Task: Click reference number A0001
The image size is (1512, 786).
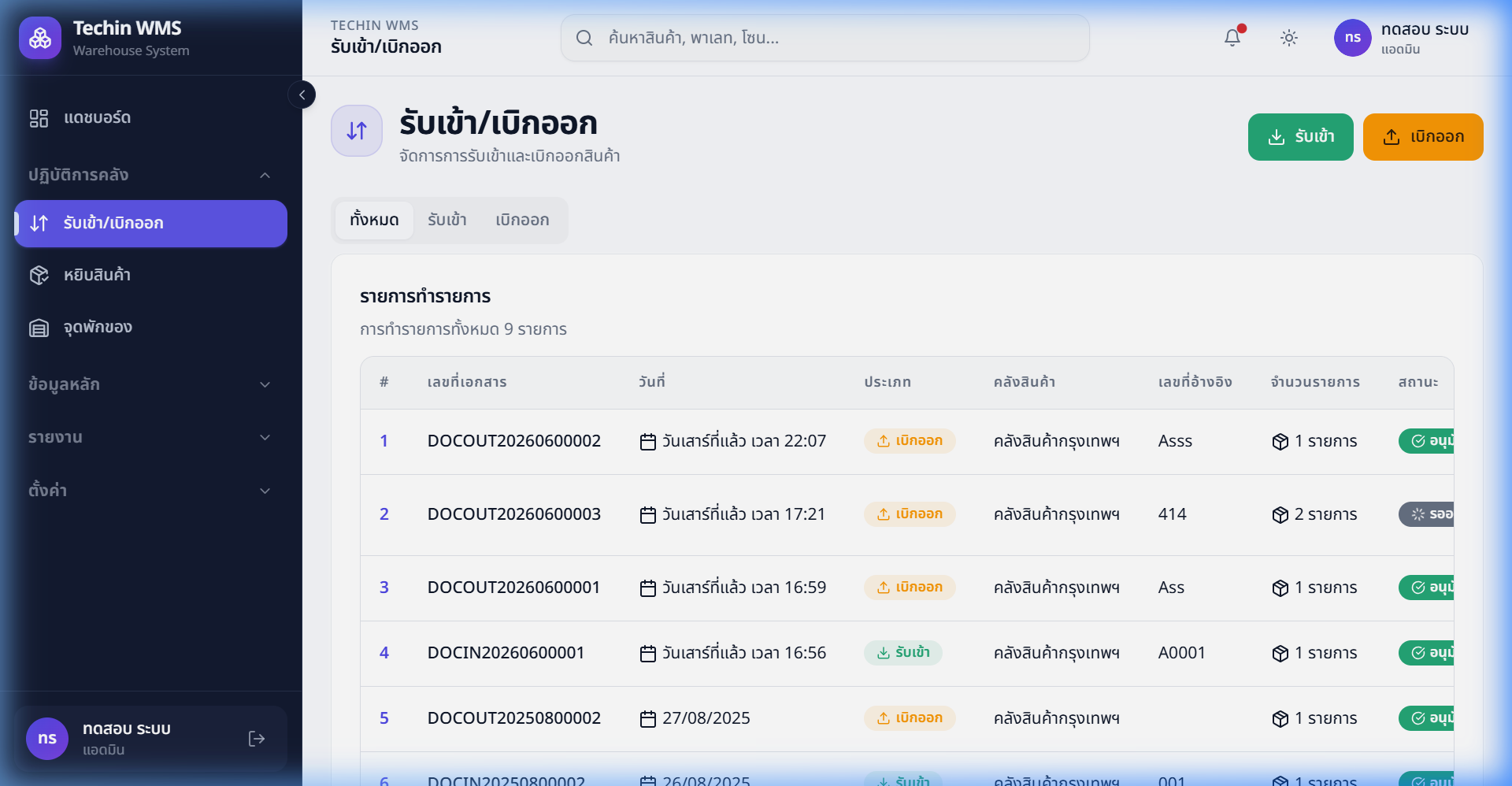Action: click(1181, 653)
